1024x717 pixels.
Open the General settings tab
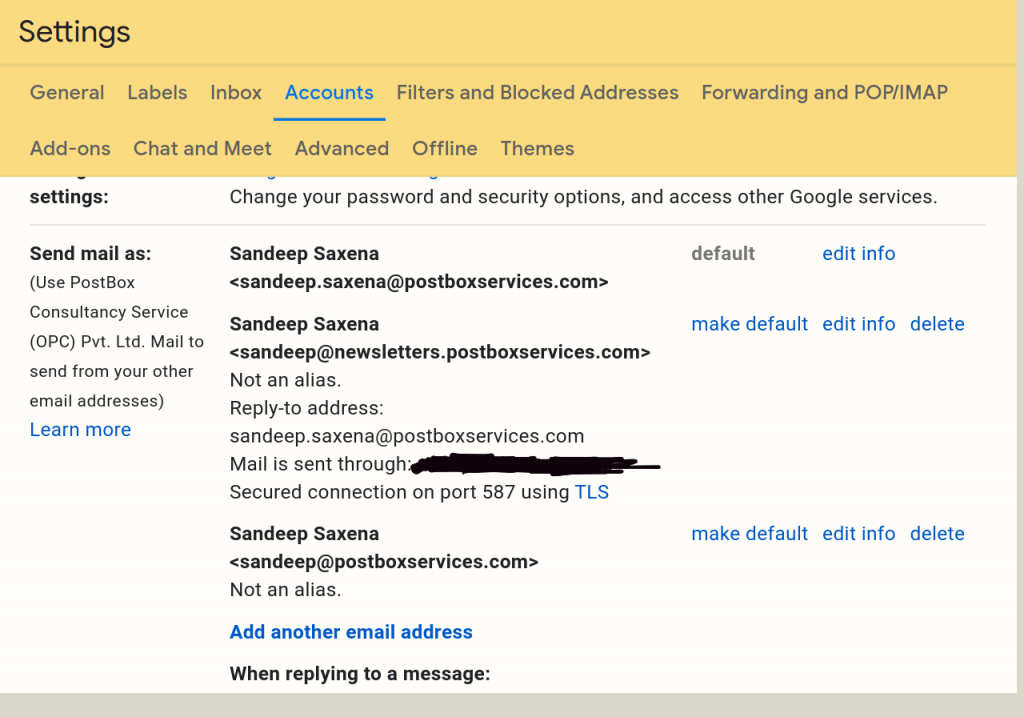(67, 93)
